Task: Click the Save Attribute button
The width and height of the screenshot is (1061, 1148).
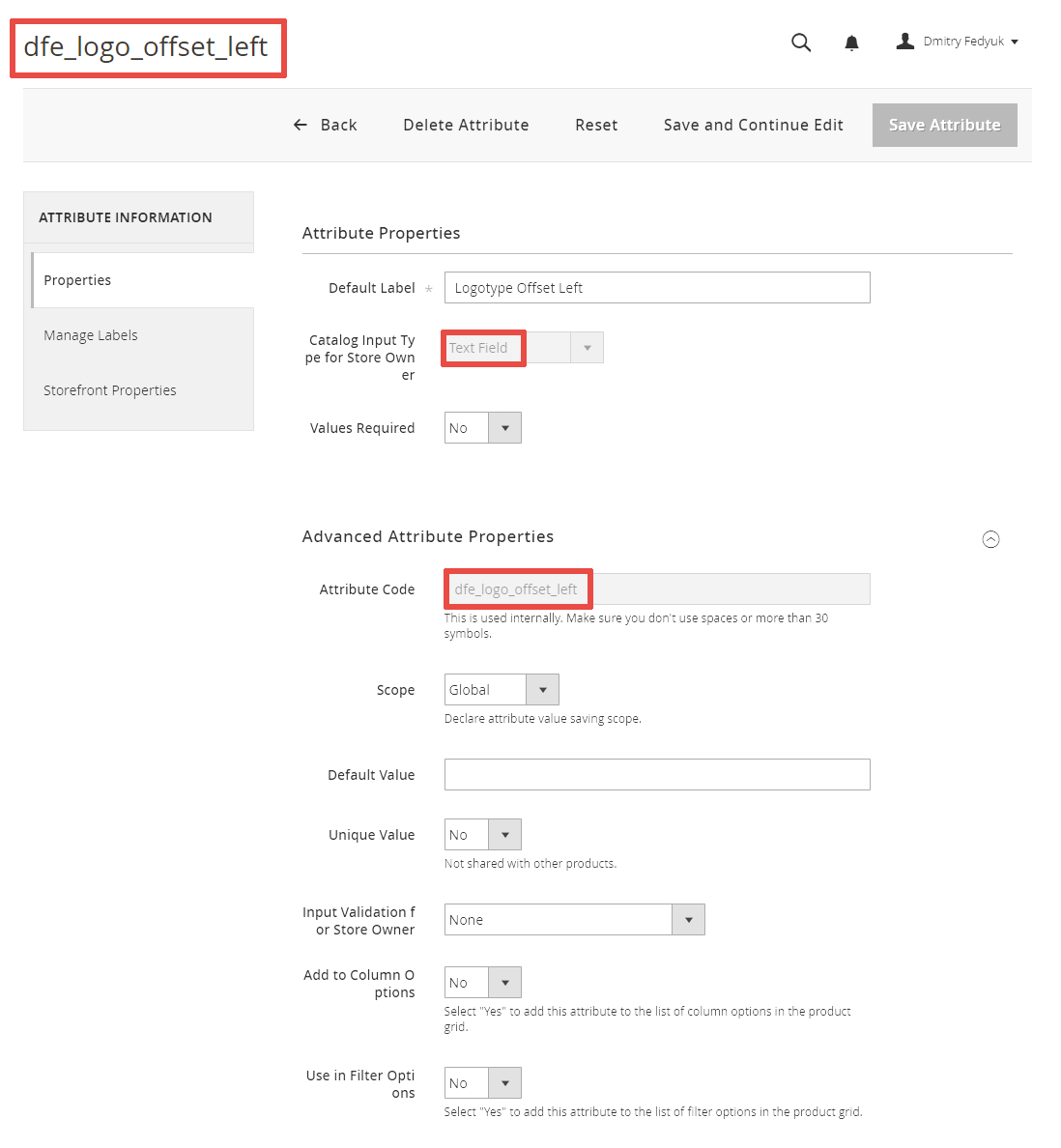Action: coord(945,126)
